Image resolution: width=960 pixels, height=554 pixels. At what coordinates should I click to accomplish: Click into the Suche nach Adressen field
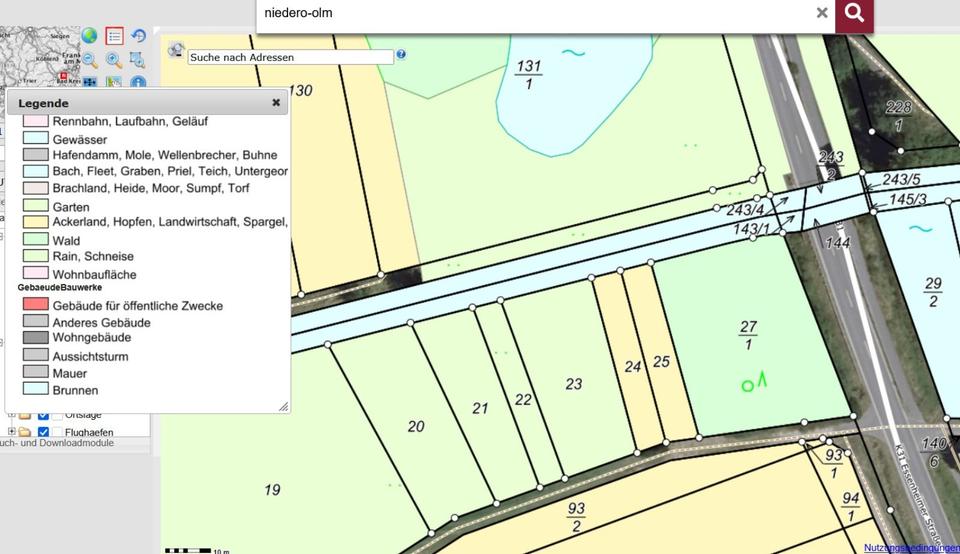tap(290, 57)
